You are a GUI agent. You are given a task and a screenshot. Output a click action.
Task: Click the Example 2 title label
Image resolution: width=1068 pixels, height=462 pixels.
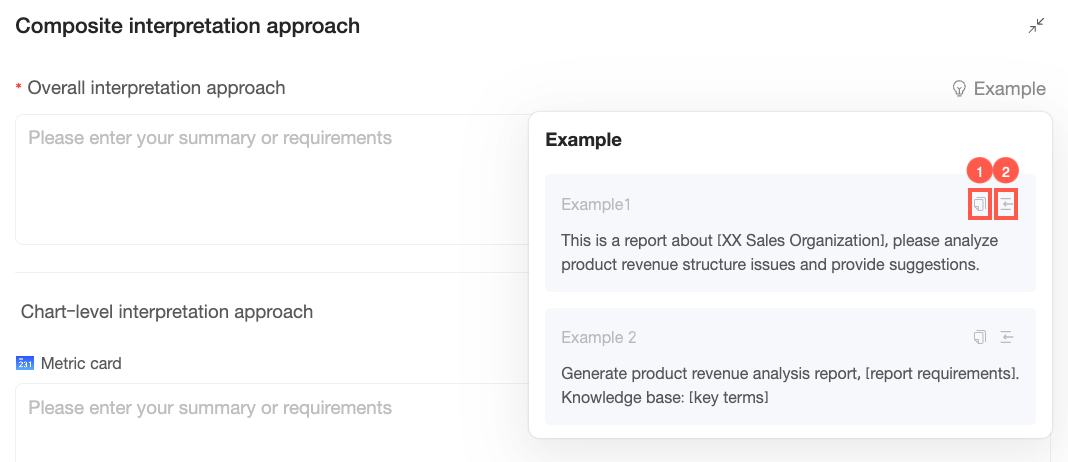(598, 338)
